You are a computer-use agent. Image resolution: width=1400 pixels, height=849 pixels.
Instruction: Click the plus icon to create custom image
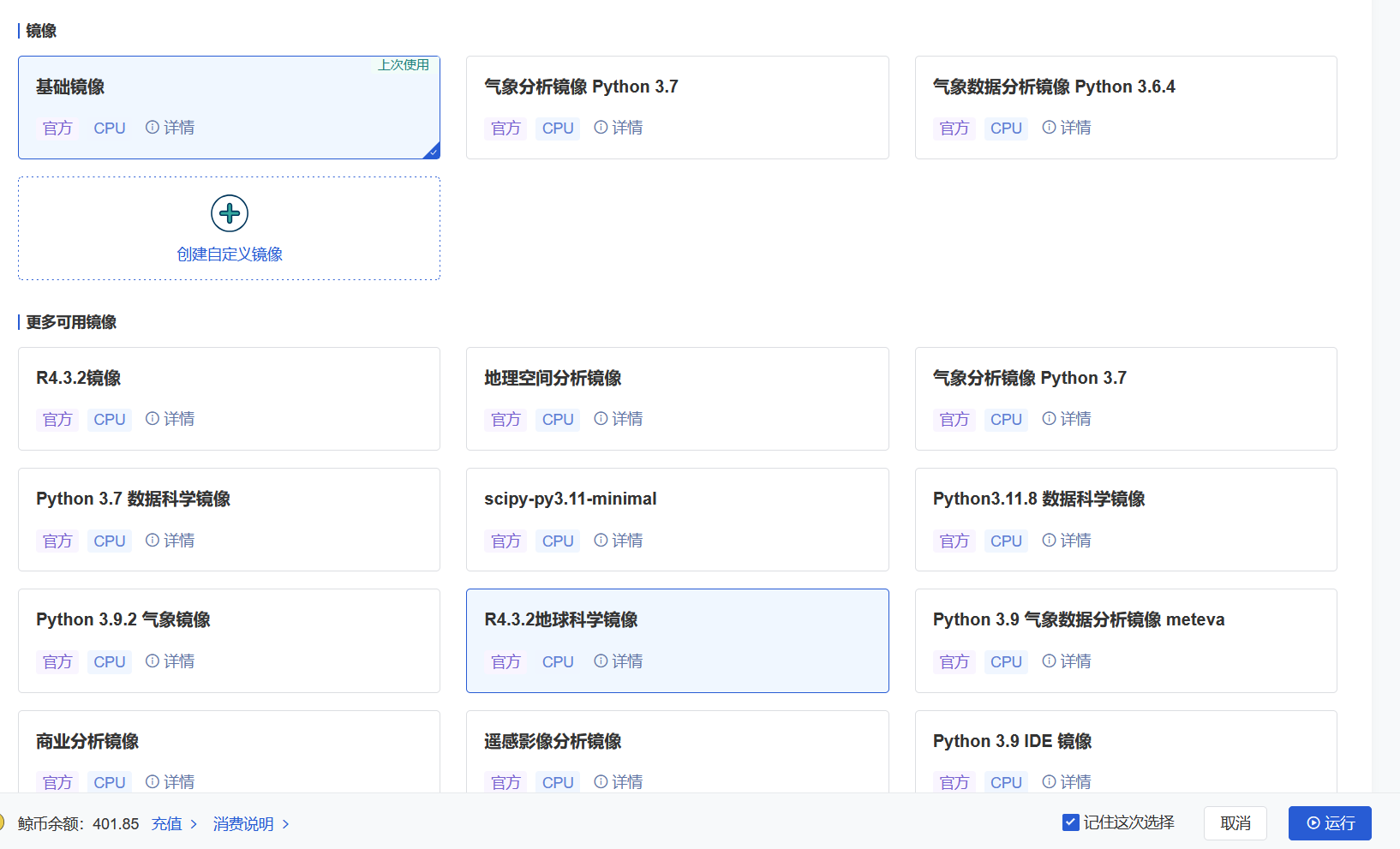[230, 213]
